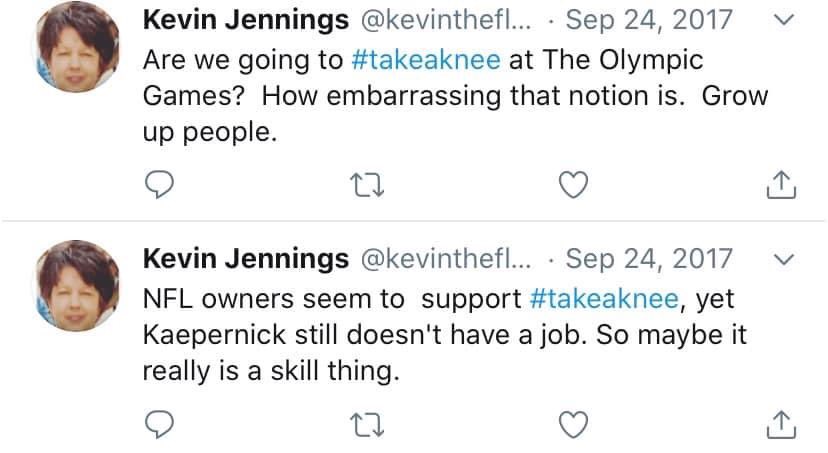828x453 pixels.
Task: Retweet the Olympic Games tweet
Action: (368, 185)
